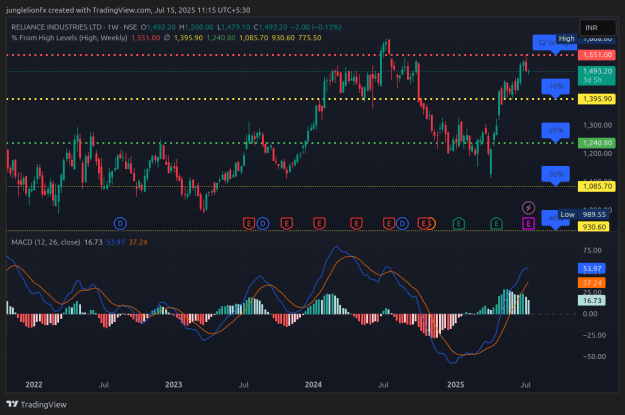Click the 75.00 MACD axis value

[592, 250]
